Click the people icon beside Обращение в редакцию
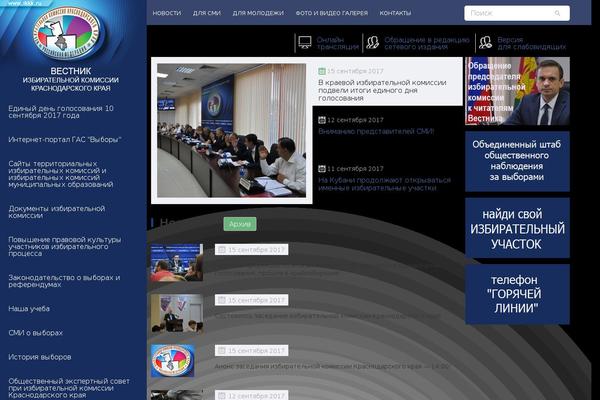The width and height of the screenshot is (600, 400). (372, 42)
